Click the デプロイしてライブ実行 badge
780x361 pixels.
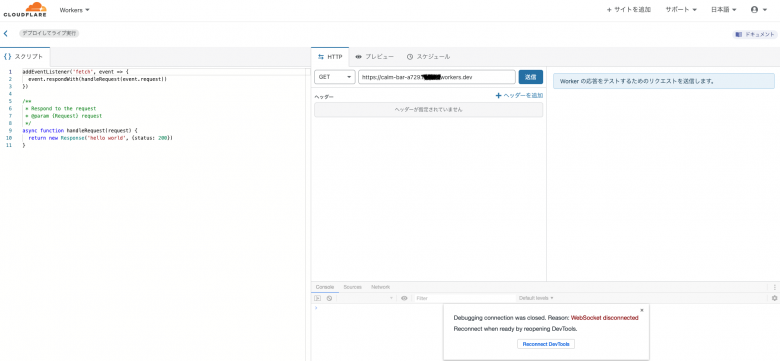49,34
